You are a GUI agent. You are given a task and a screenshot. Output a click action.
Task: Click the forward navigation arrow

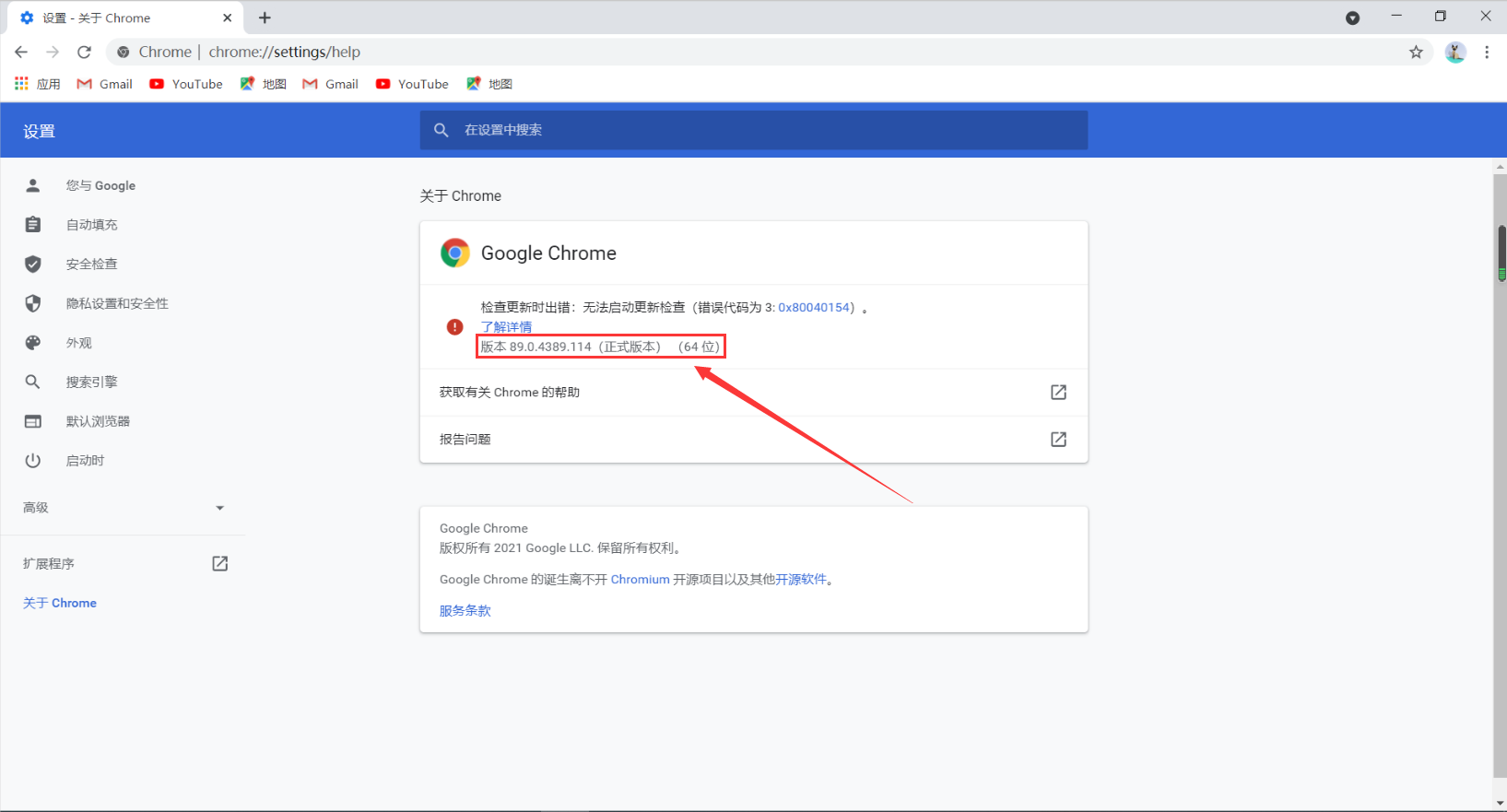tap(53, 53)
